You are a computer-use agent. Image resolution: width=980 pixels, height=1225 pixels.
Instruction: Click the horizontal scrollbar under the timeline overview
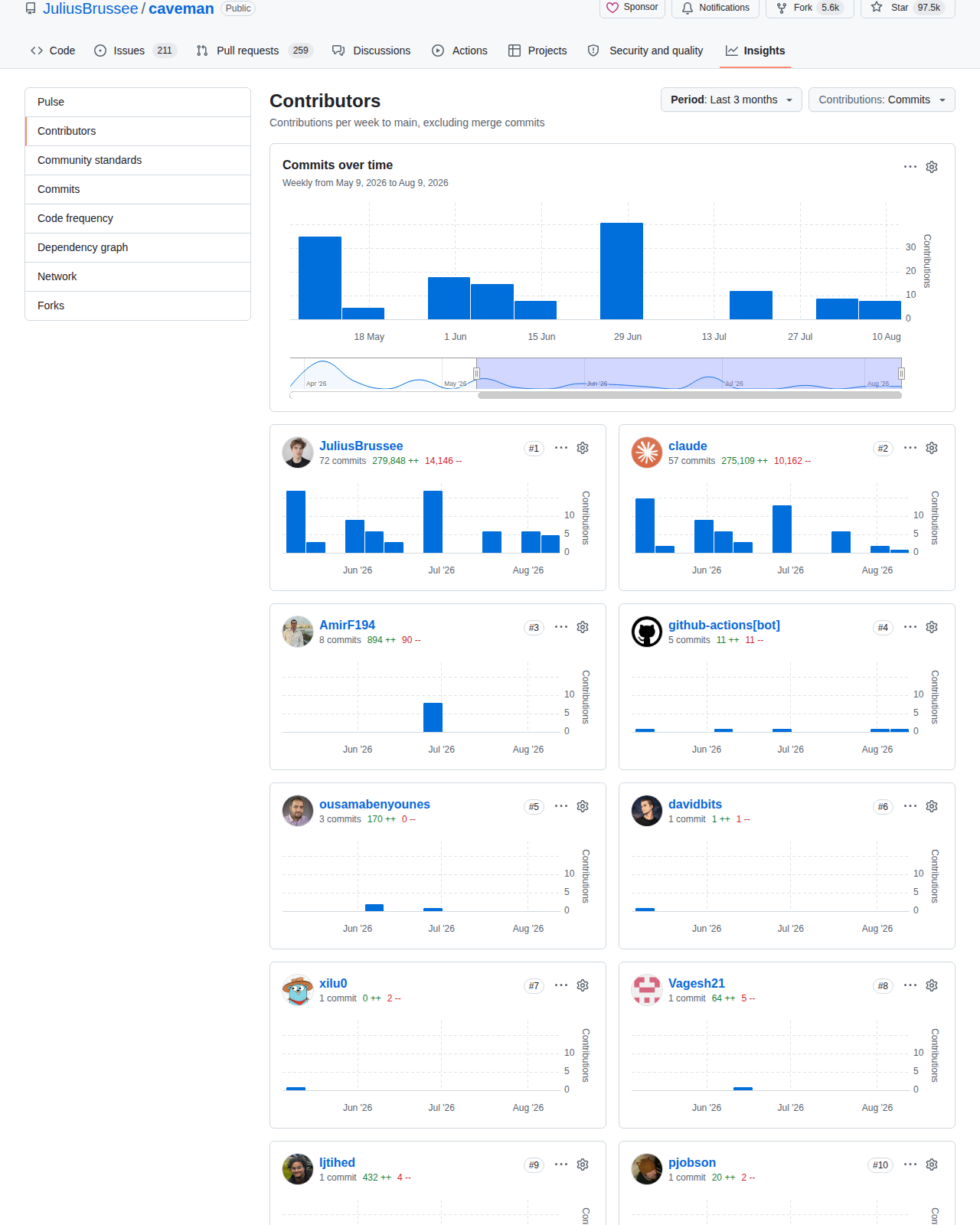(690, 396)
